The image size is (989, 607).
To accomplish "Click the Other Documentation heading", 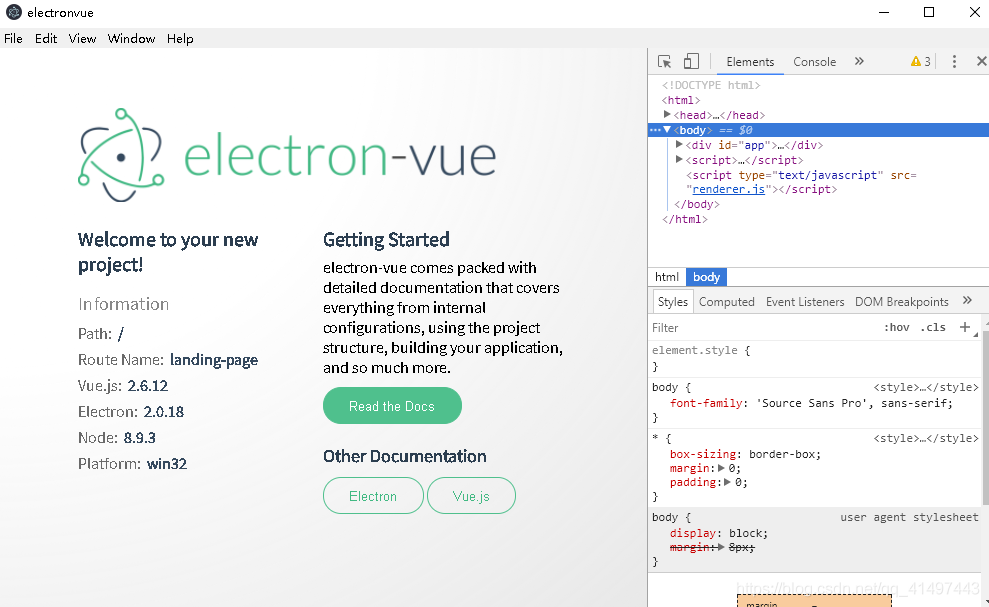I will 404,456.
